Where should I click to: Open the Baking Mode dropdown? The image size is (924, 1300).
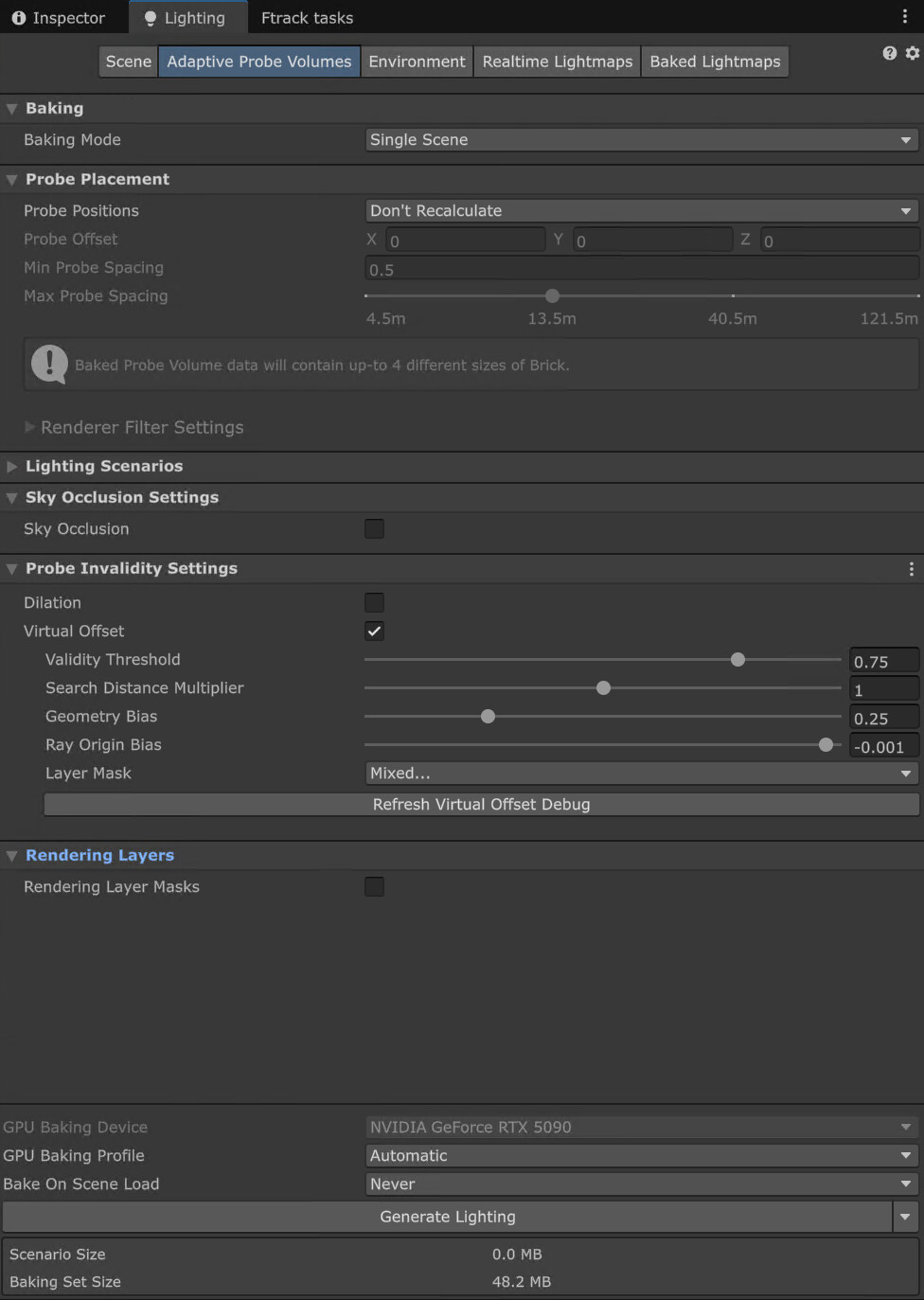click(x=642, y=139)
